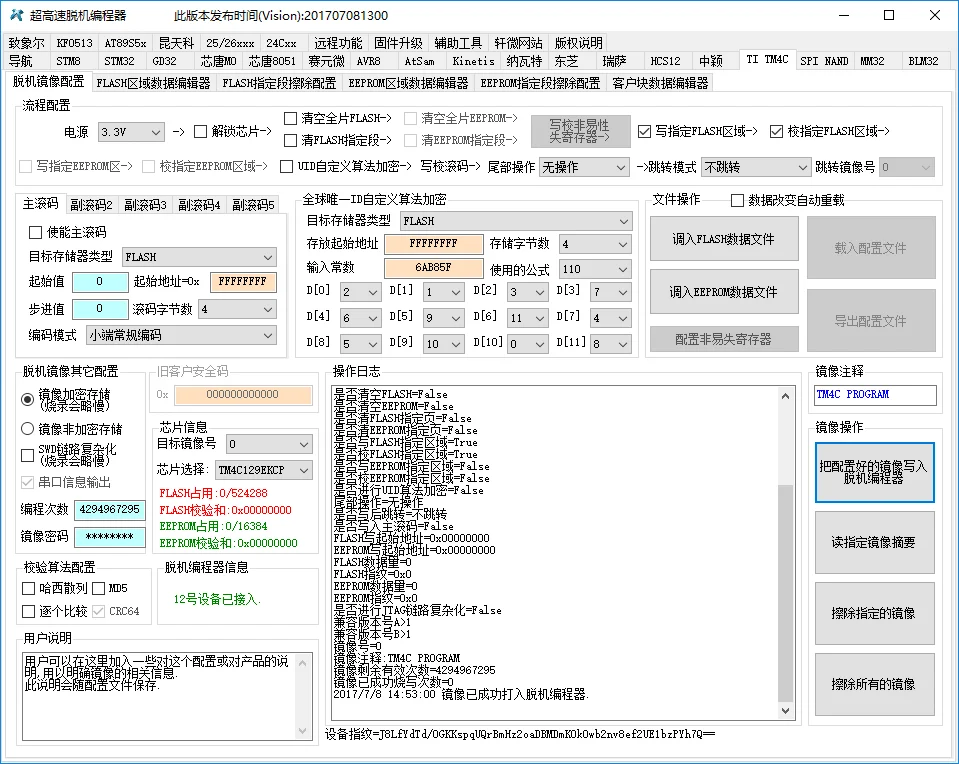The height and width of the screenshot is (764, 959).
Task: Toggle SWD链路复杂化 checkbox
Action: (28, 455)
